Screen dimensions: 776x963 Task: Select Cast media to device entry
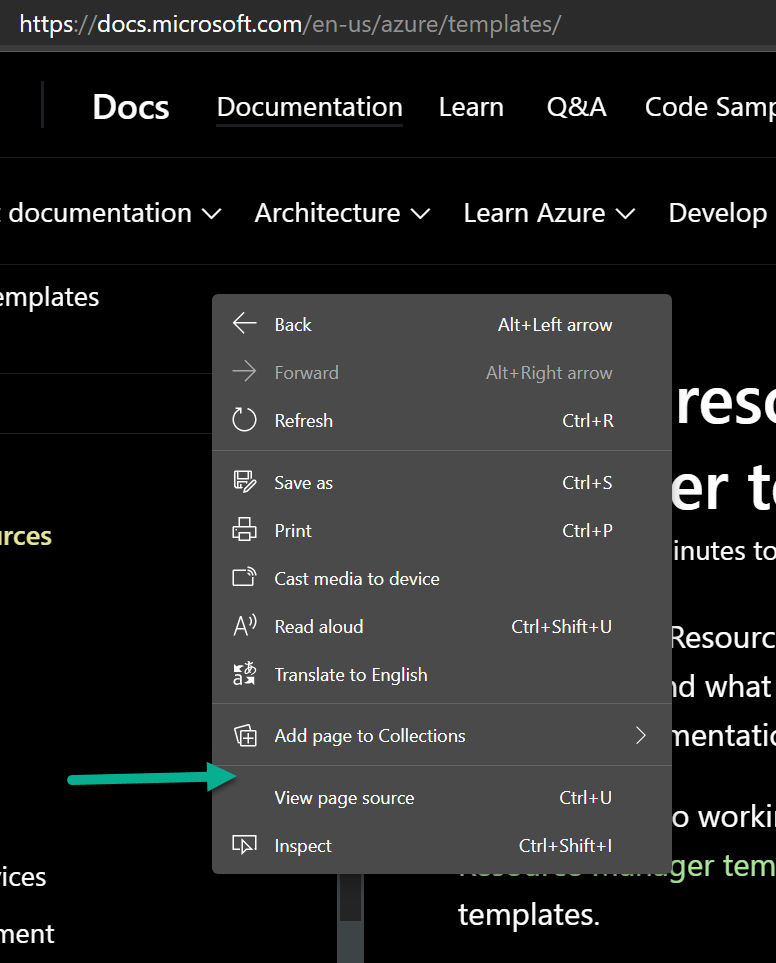pyautogui.click(x=442, y=579)
